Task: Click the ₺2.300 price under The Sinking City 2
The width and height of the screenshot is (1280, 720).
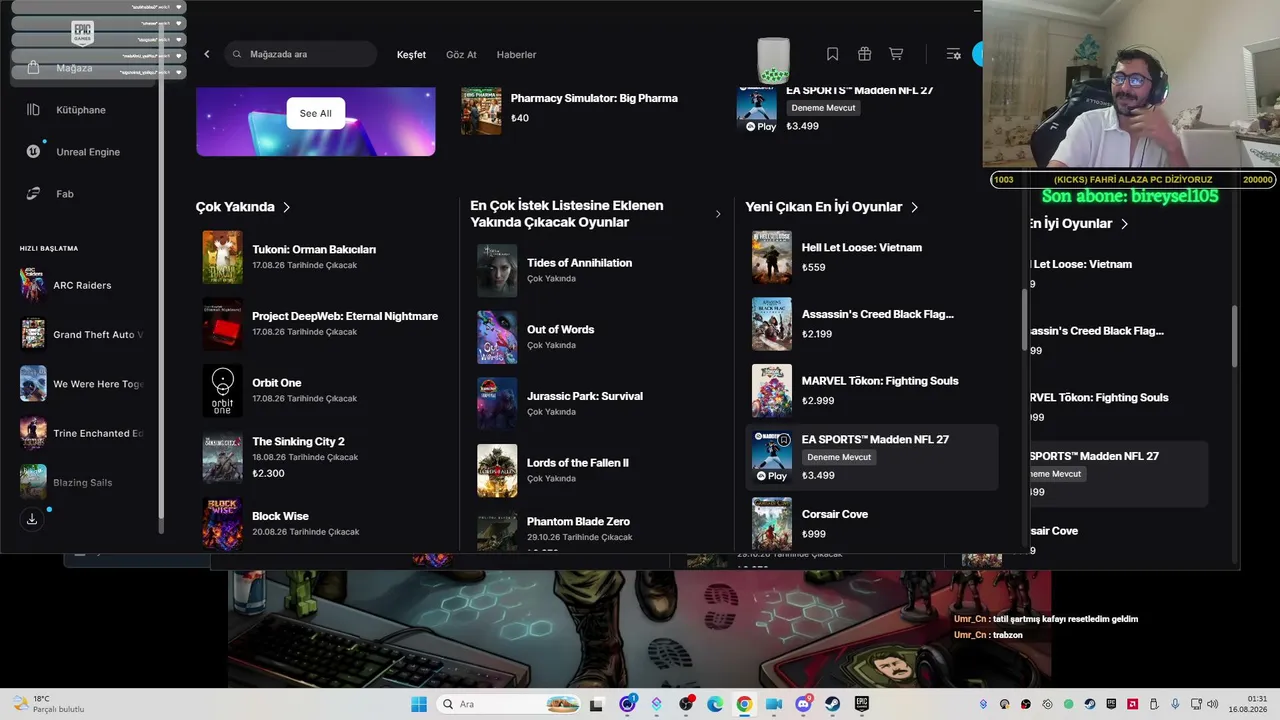Action: click(268, 474)
